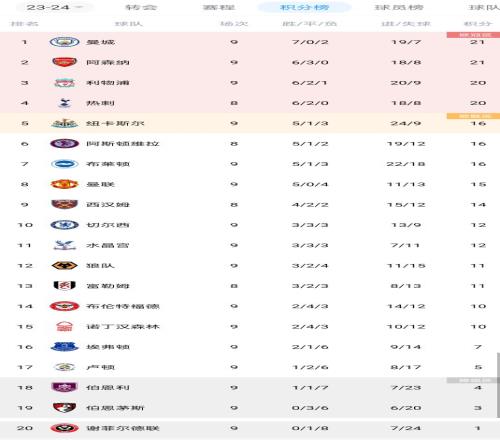Screen dimensions: 500x440
Task: Click the 积分 column header
Action: pos(478,24)
